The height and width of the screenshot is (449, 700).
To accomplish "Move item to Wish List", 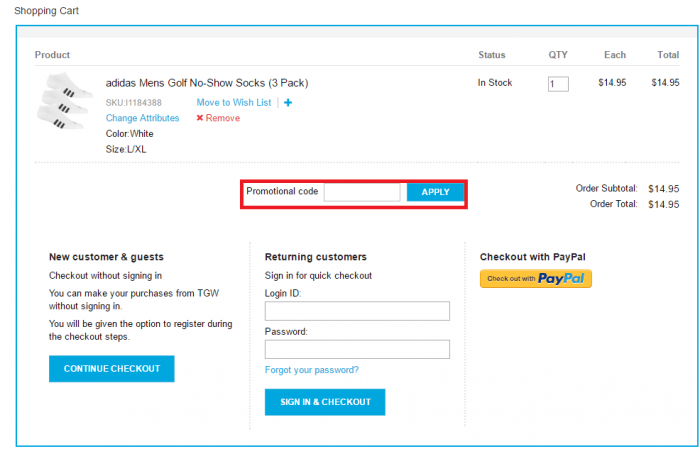I will click(x=233, y=102).
